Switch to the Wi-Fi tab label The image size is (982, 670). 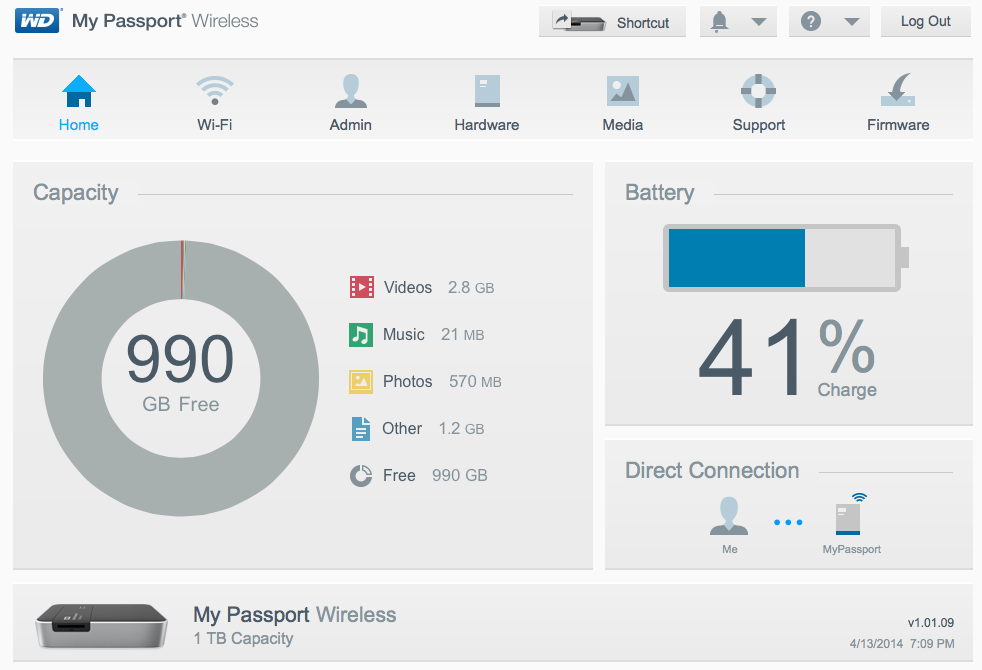214,125
